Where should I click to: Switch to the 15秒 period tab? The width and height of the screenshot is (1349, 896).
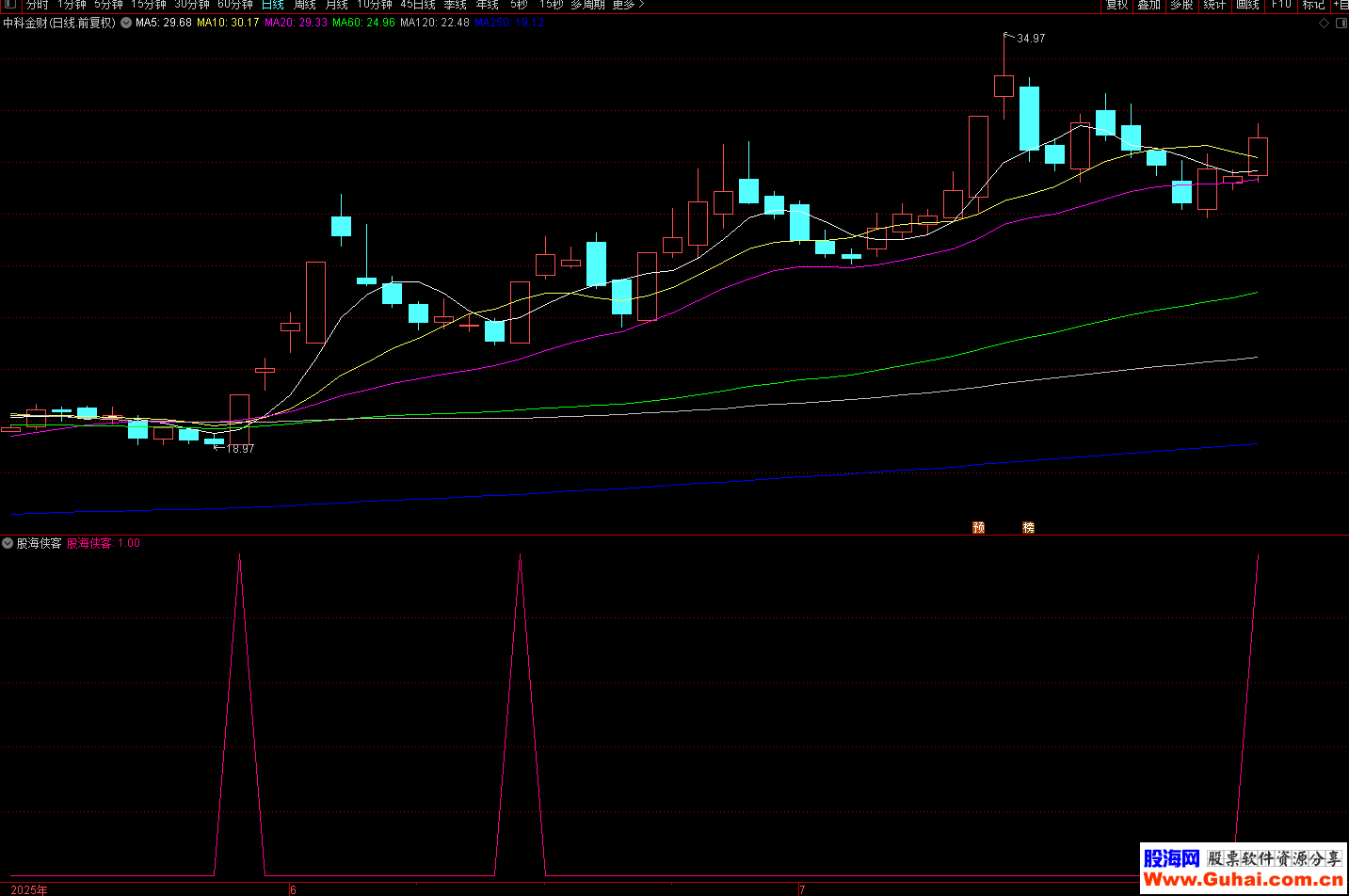coord(551,5)
